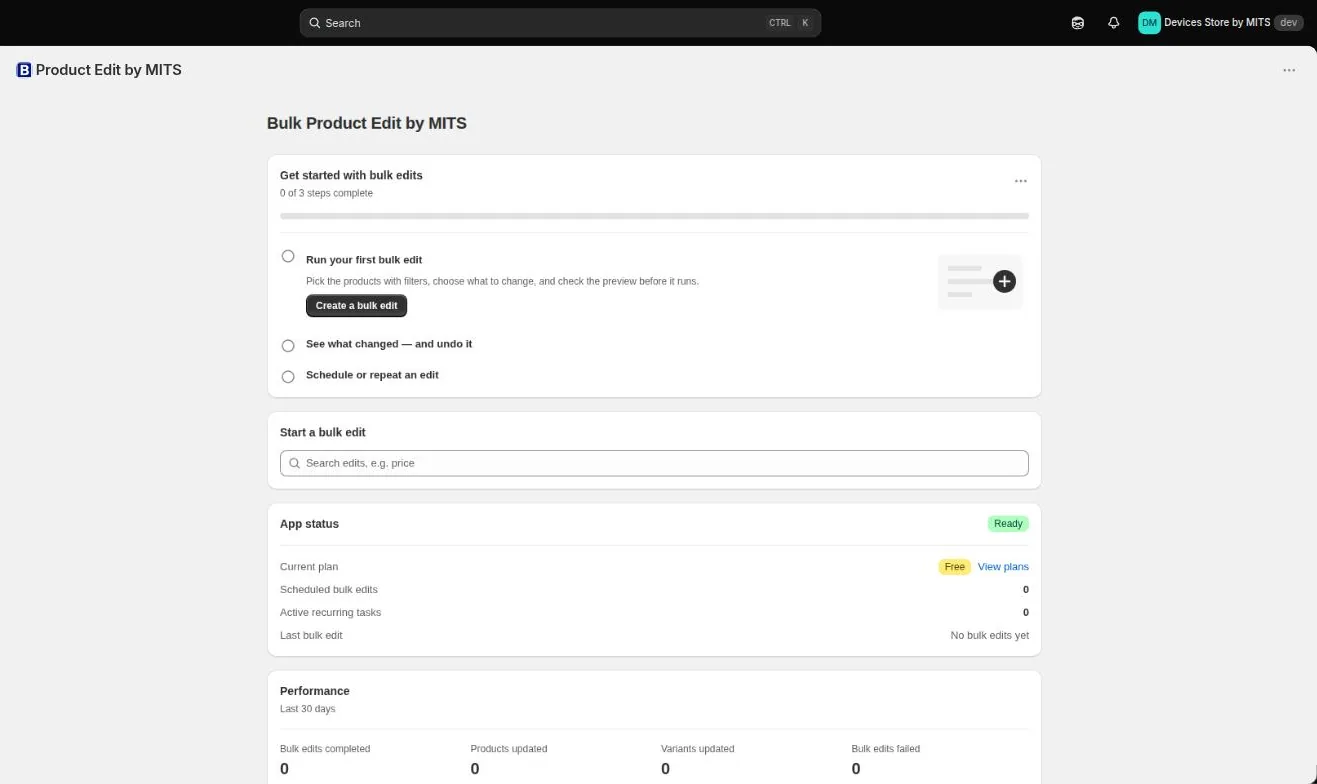
Task: Click the 'dev' badge next to store name
Action: 1289,22
